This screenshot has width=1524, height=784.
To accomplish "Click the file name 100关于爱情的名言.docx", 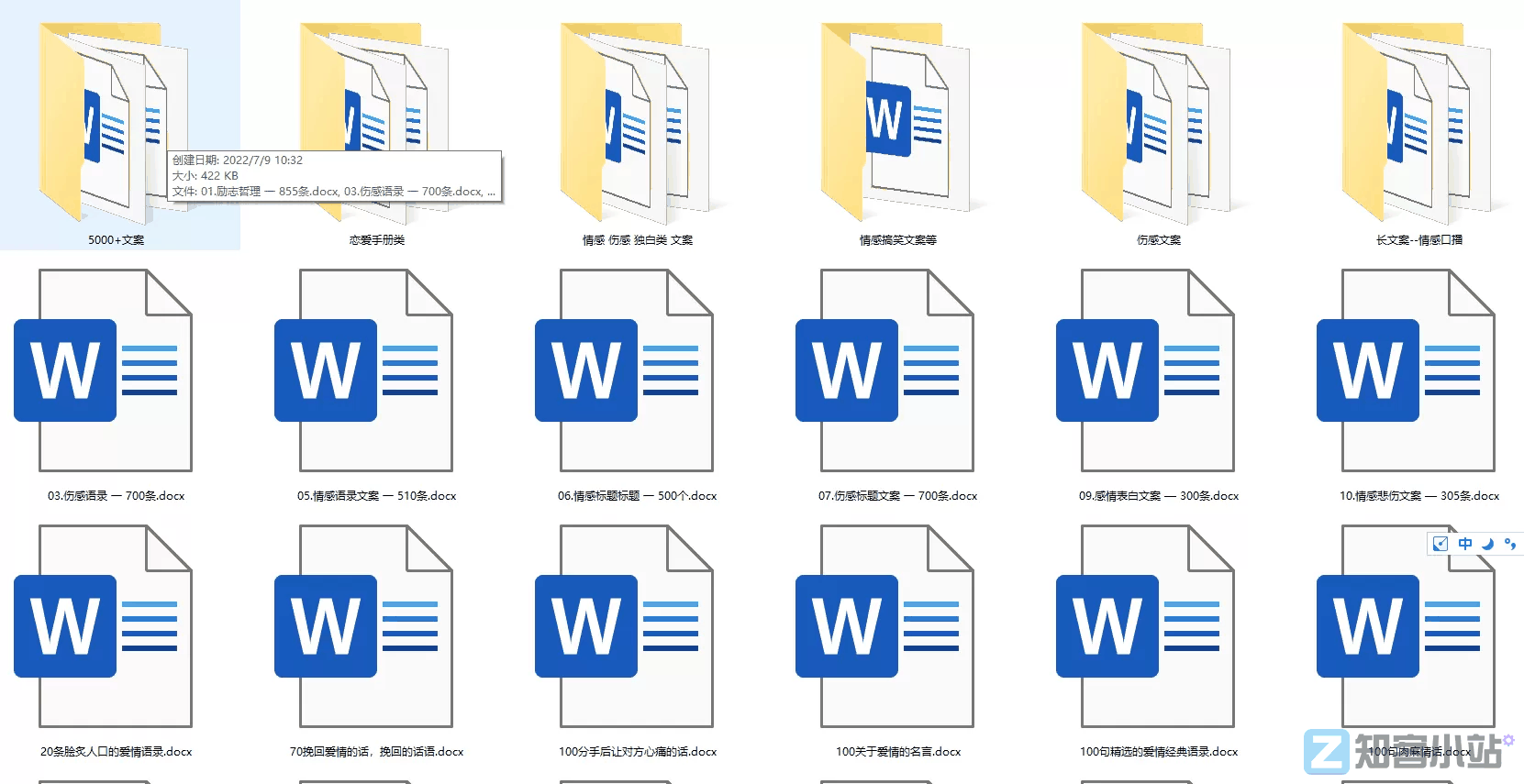I will pyautogui.click(x=898, y=752).
